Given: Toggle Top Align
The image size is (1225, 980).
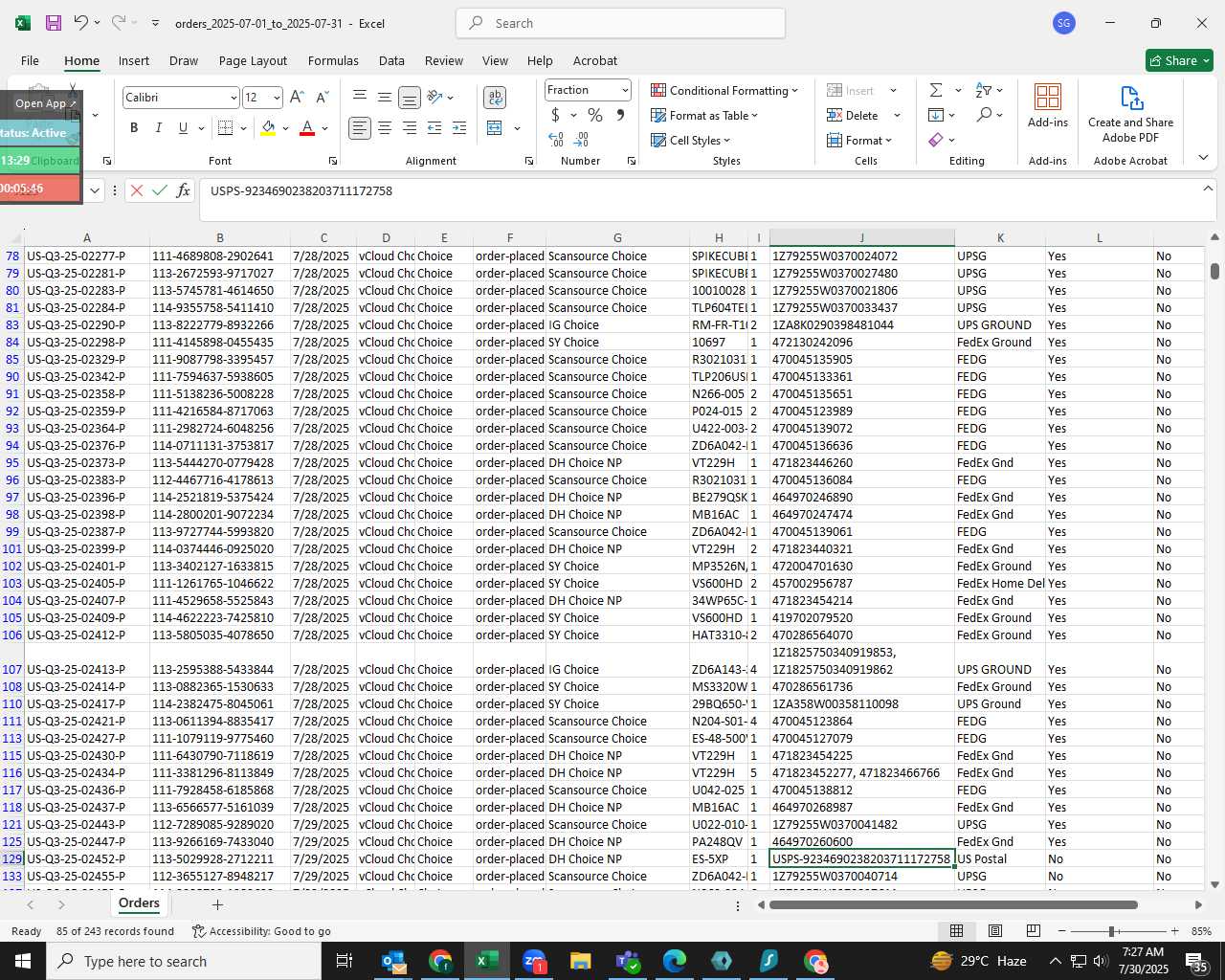Looking at the screenshot, I should pos(360,97).
